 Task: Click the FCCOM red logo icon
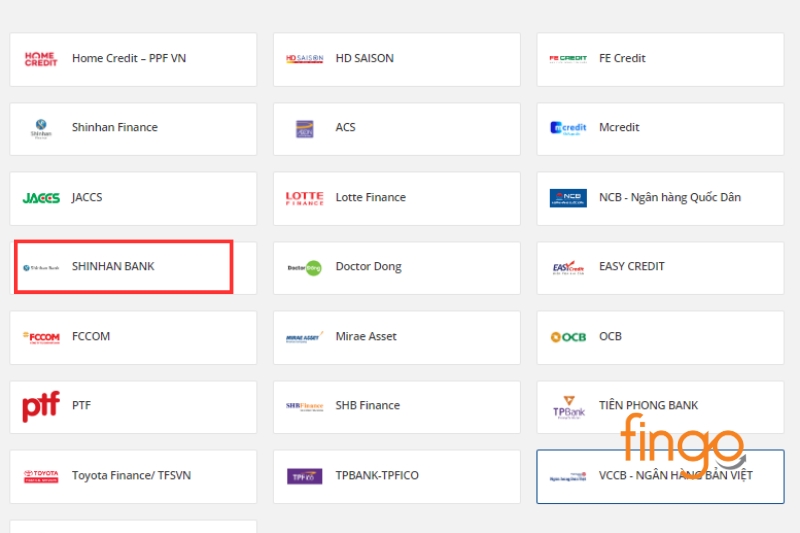pos(41,337)
